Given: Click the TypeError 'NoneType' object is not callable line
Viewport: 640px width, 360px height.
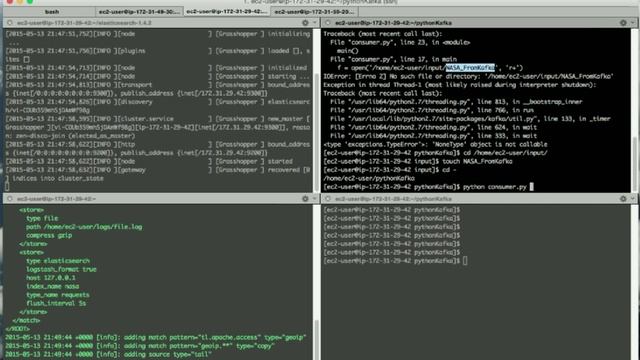Looking at the screenshot, I should (436, 144).
